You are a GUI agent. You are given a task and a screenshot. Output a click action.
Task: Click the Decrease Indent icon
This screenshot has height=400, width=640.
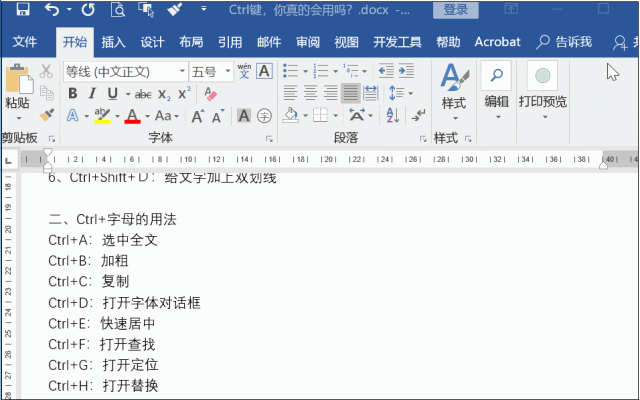pos(386,71)
